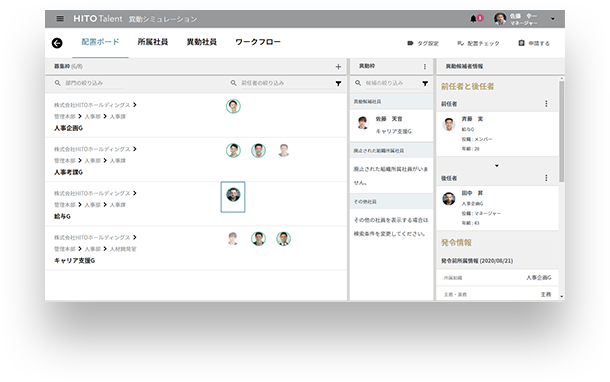Open user account dropdown arrow
The height and width of the screenshot is (382, 610).
pyautogui.click(x=553, y=19)
